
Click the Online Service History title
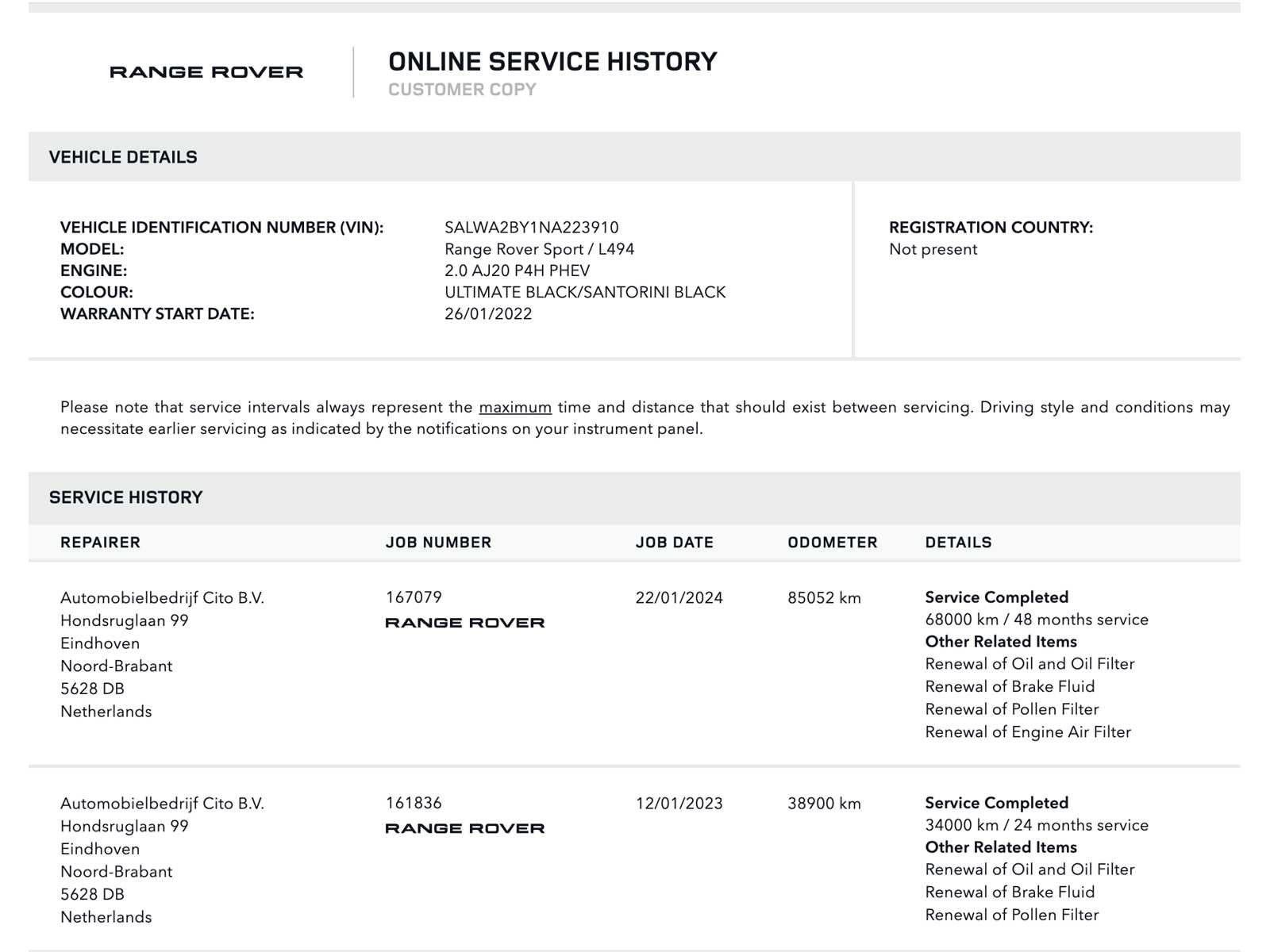pyautogui.click(x=552, y=62)
